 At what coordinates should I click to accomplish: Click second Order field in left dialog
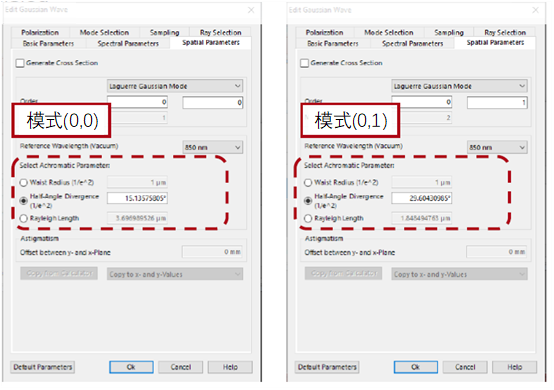click(213, 102)
